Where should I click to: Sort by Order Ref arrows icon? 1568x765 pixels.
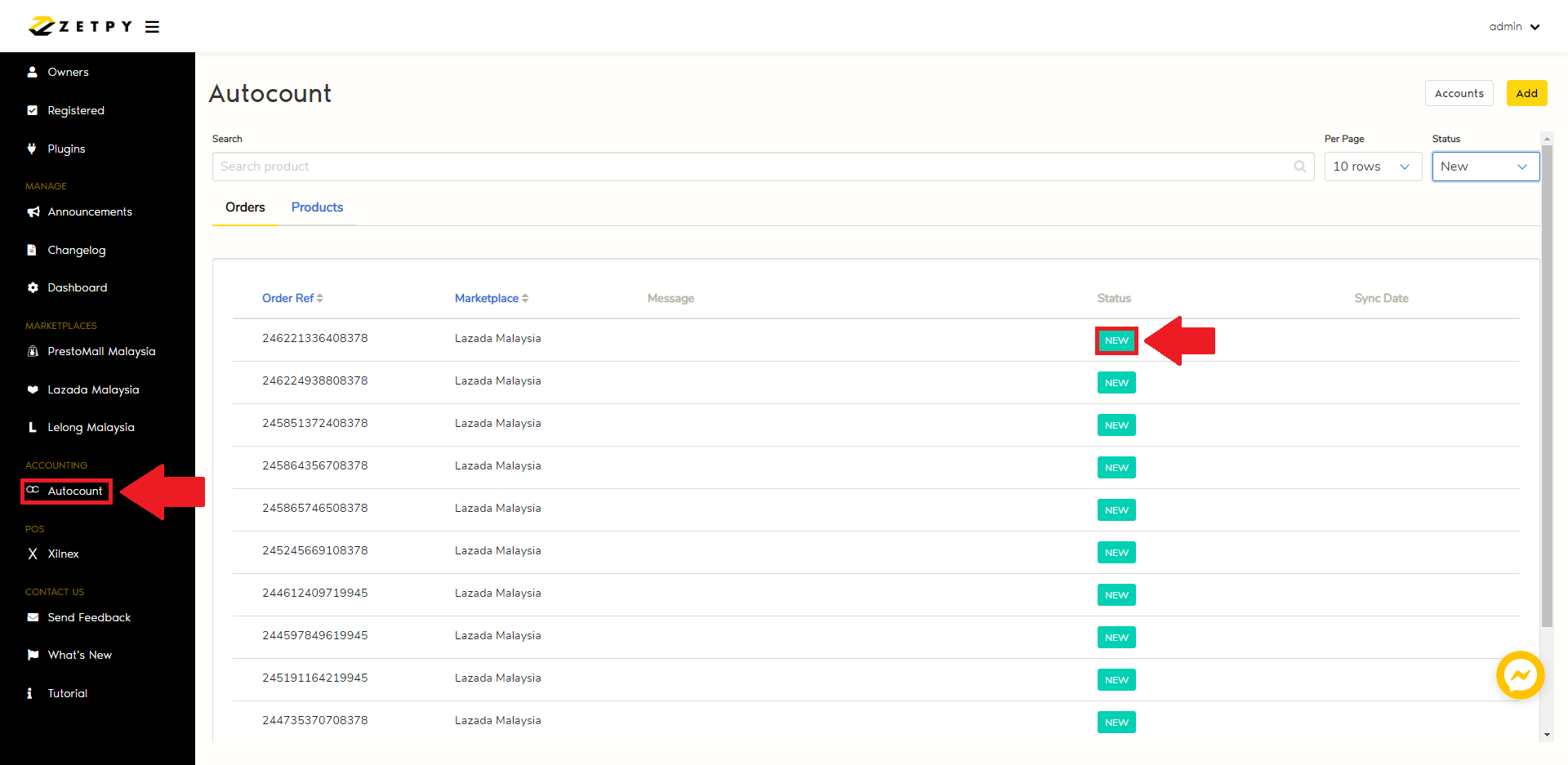pos(320,298)
